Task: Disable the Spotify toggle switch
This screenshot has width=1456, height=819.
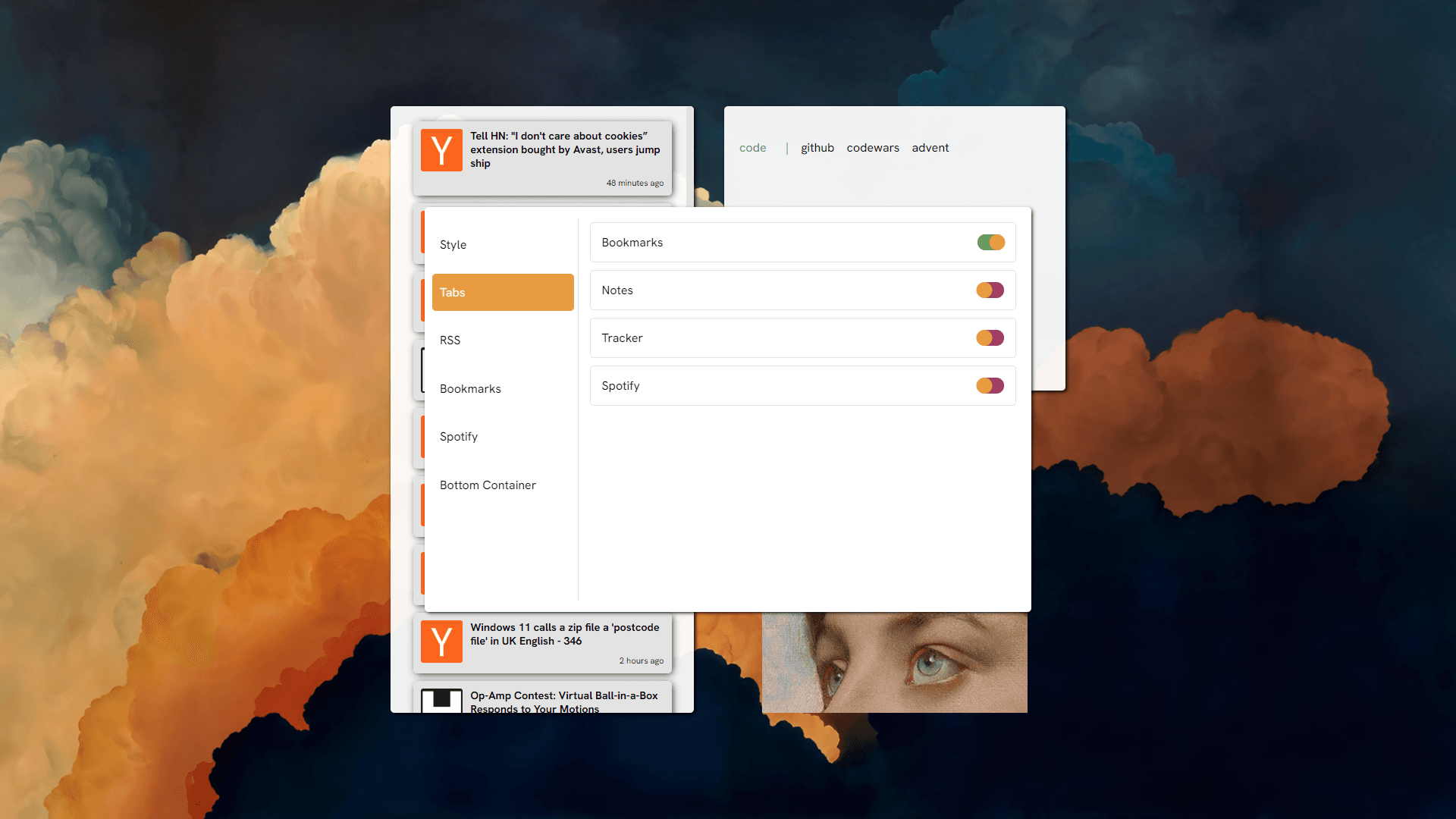Action: 990,385
